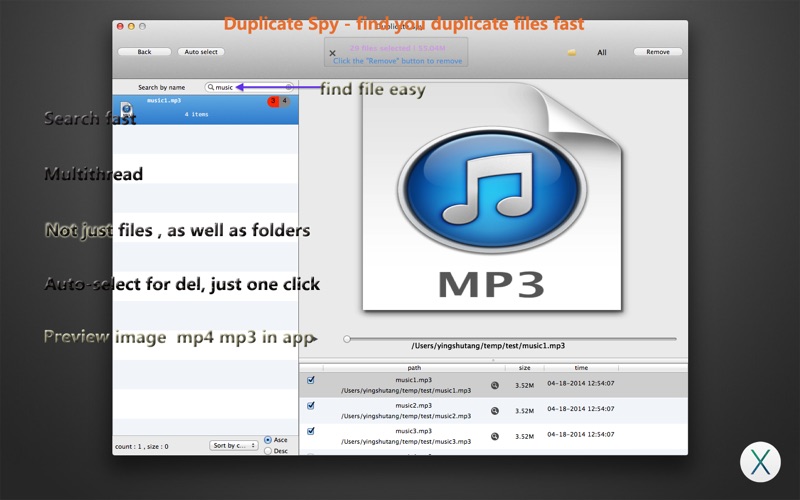This screenshot has height=500, width=800.
Task: Click the Auto select button
Action: click(x=201, y=52)
